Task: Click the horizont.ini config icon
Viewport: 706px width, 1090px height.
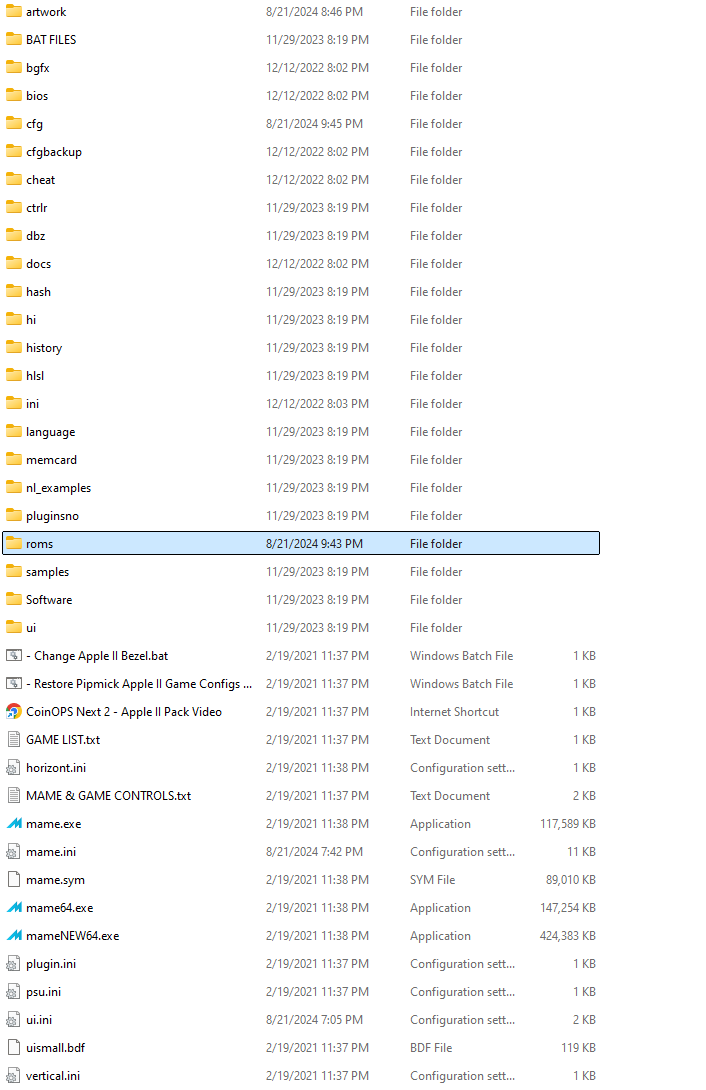Action: 14,767
